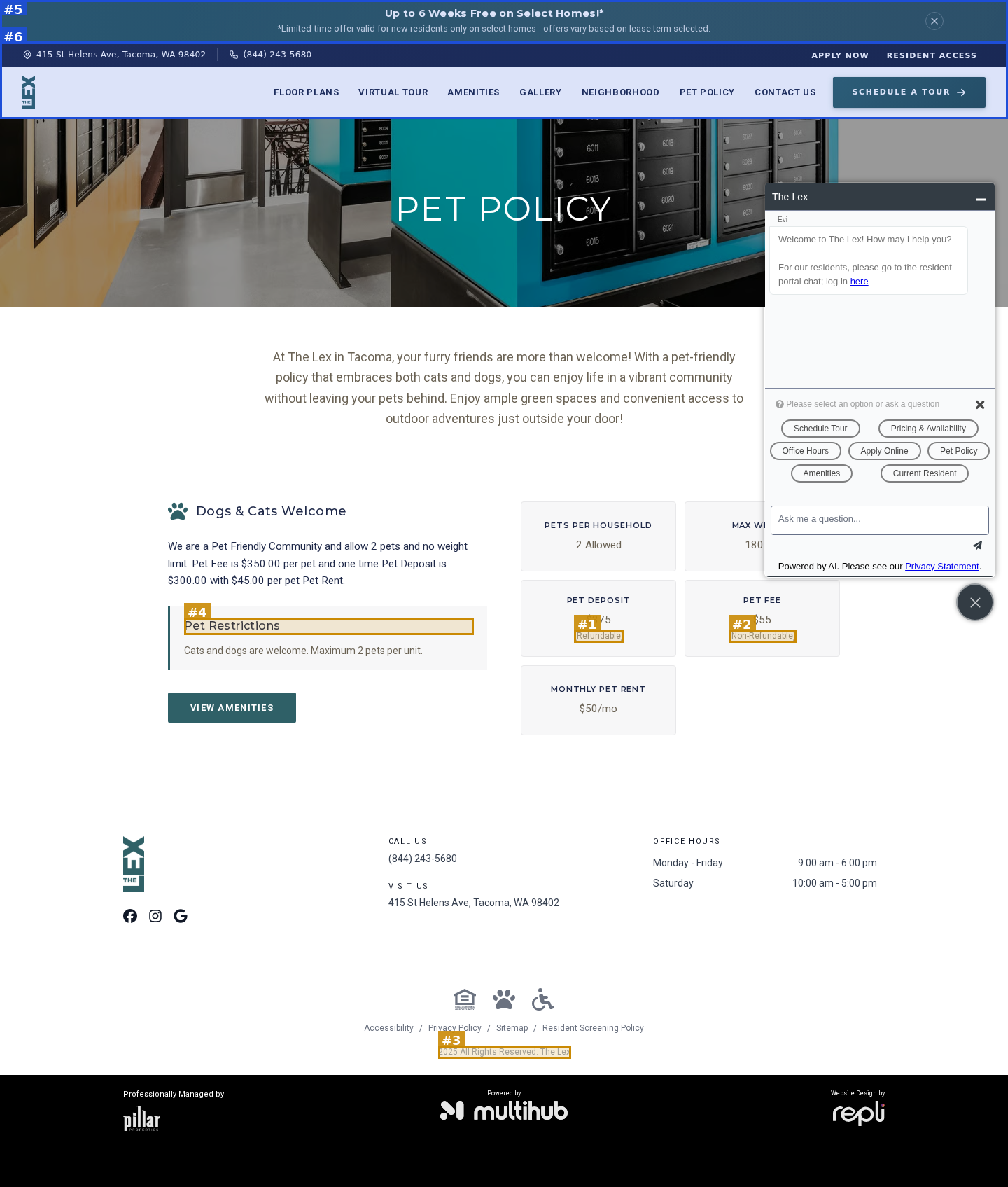Select the Apply Online chat option
Screen dimensions: 1008x1187
885,451
